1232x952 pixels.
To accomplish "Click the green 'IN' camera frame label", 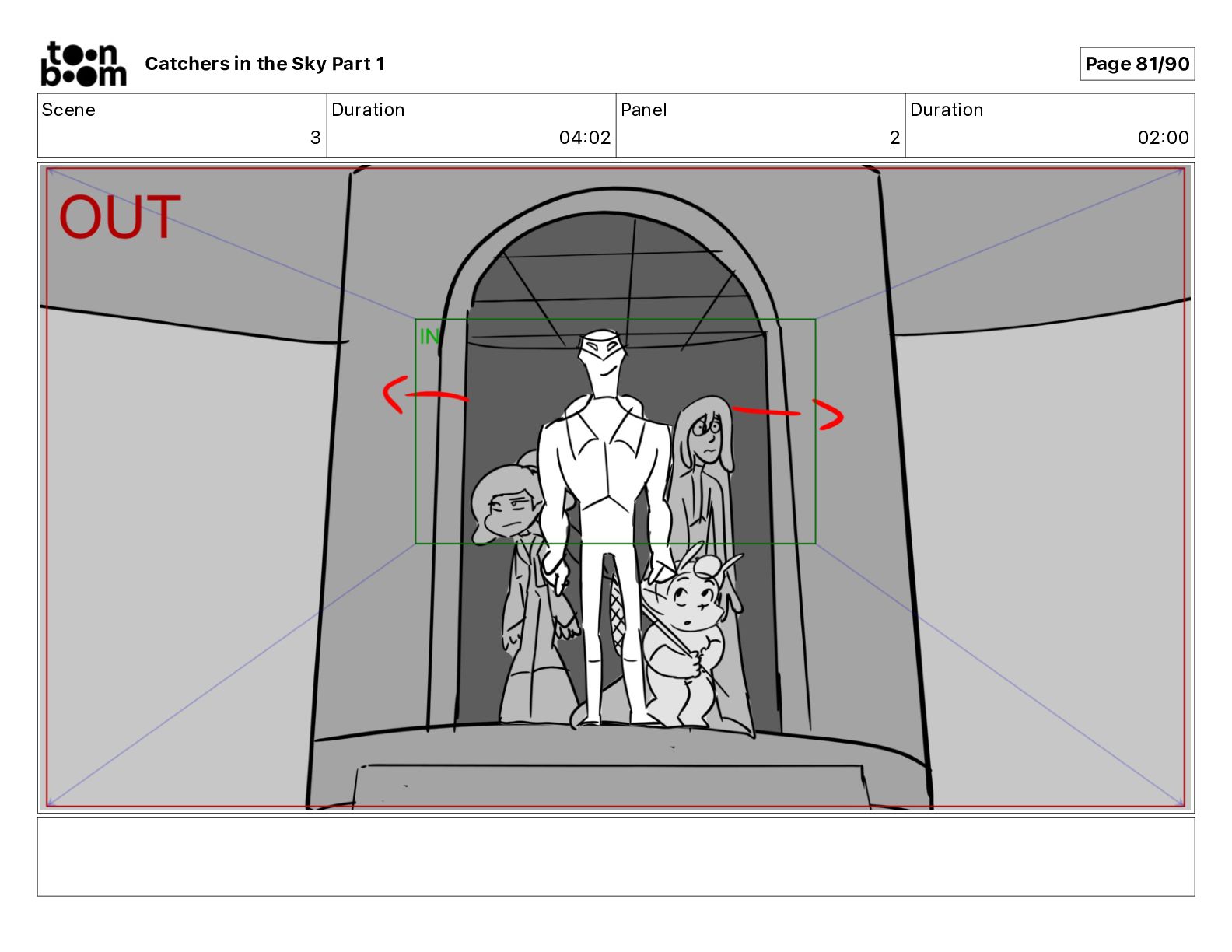I will (429, 336).
